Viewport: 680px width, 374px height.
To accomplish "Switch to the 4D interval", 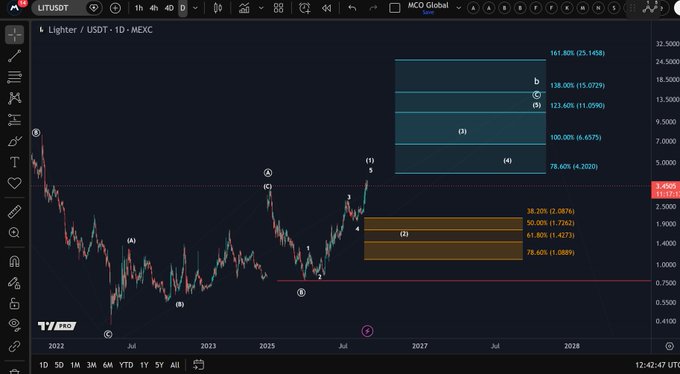I will tap(169, 8).
